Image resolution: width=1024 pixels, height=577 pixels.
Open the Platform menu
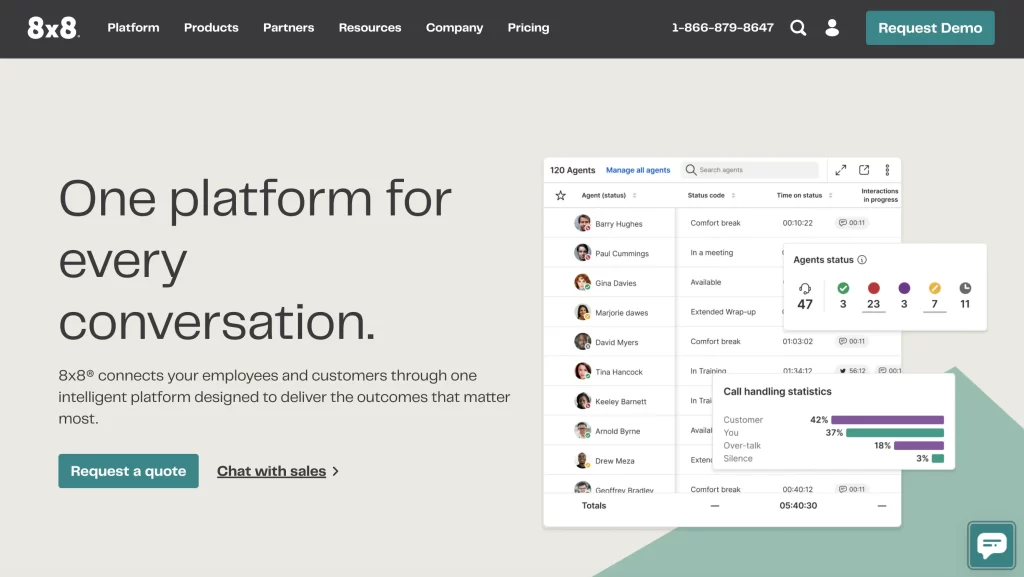coord(133,28)
